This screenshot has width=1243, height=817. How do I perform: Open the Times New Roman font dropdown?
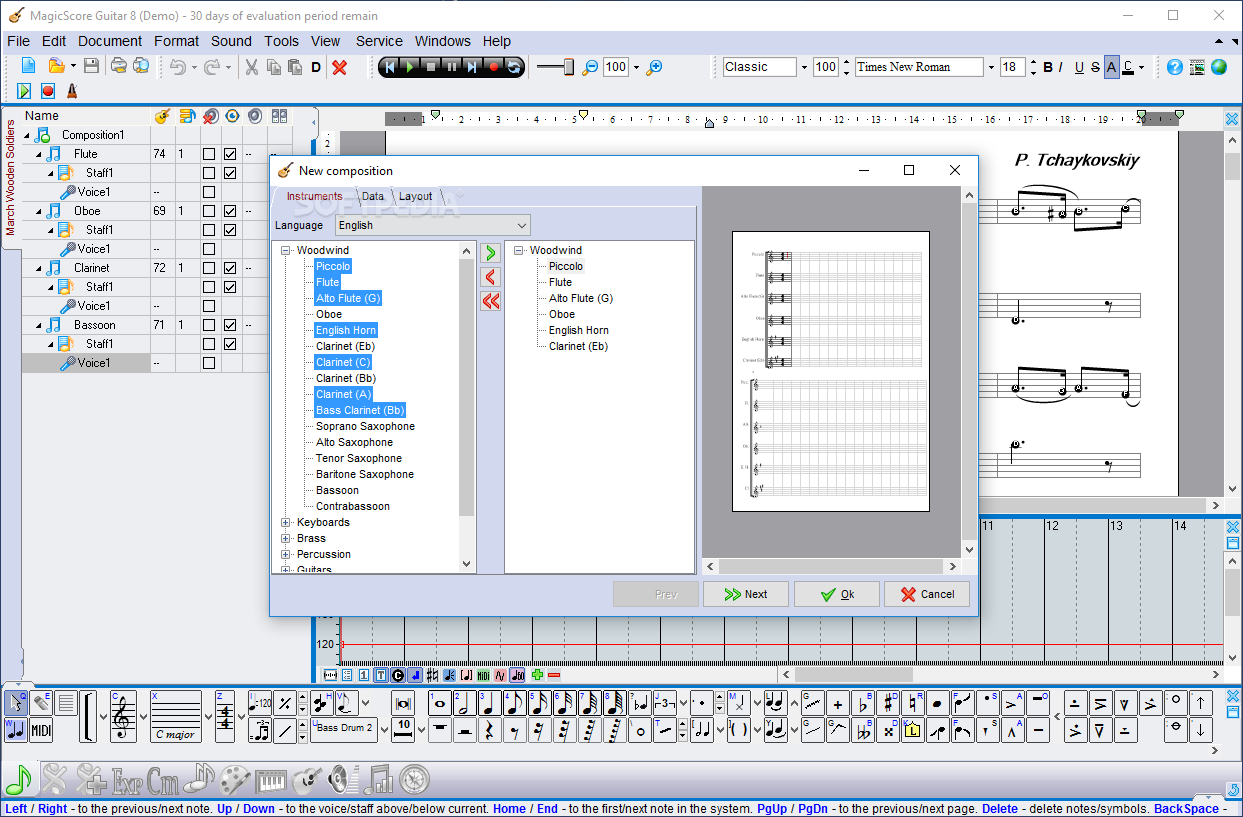click(x=991, y=67)
